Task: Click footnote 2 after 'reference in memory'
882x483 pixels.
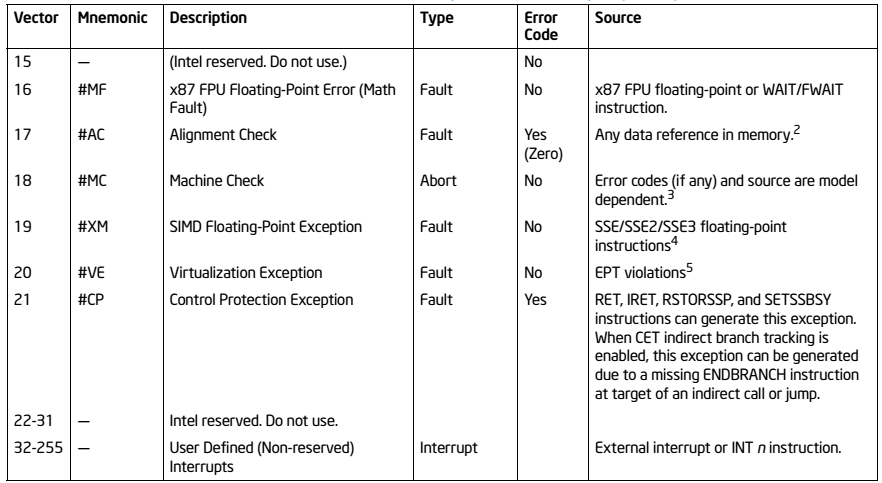Action: [x=796, y=132]
